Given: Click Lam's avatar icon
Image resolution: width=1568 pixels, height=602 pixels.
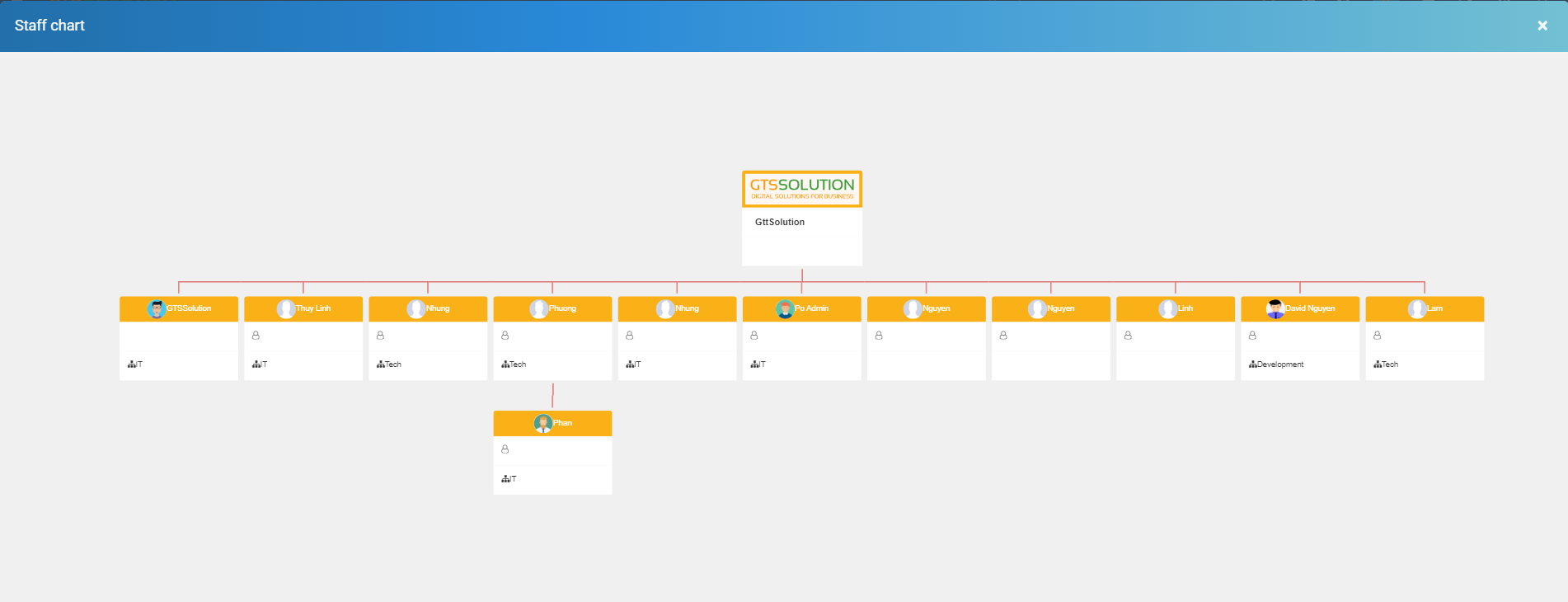Looking at the screenshot, I should click(1417, 308).
